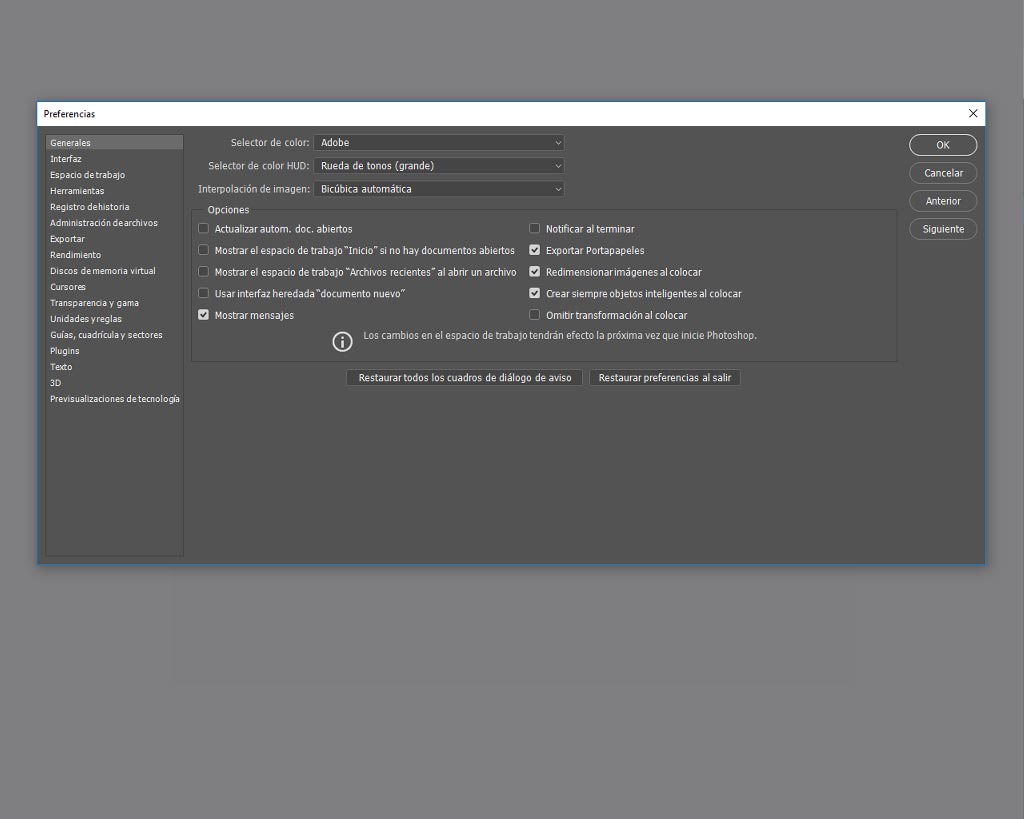Open Previsualizaciones de tecnología category
Viewport: 1024px width, 819px height.
(x=114, y=399)
